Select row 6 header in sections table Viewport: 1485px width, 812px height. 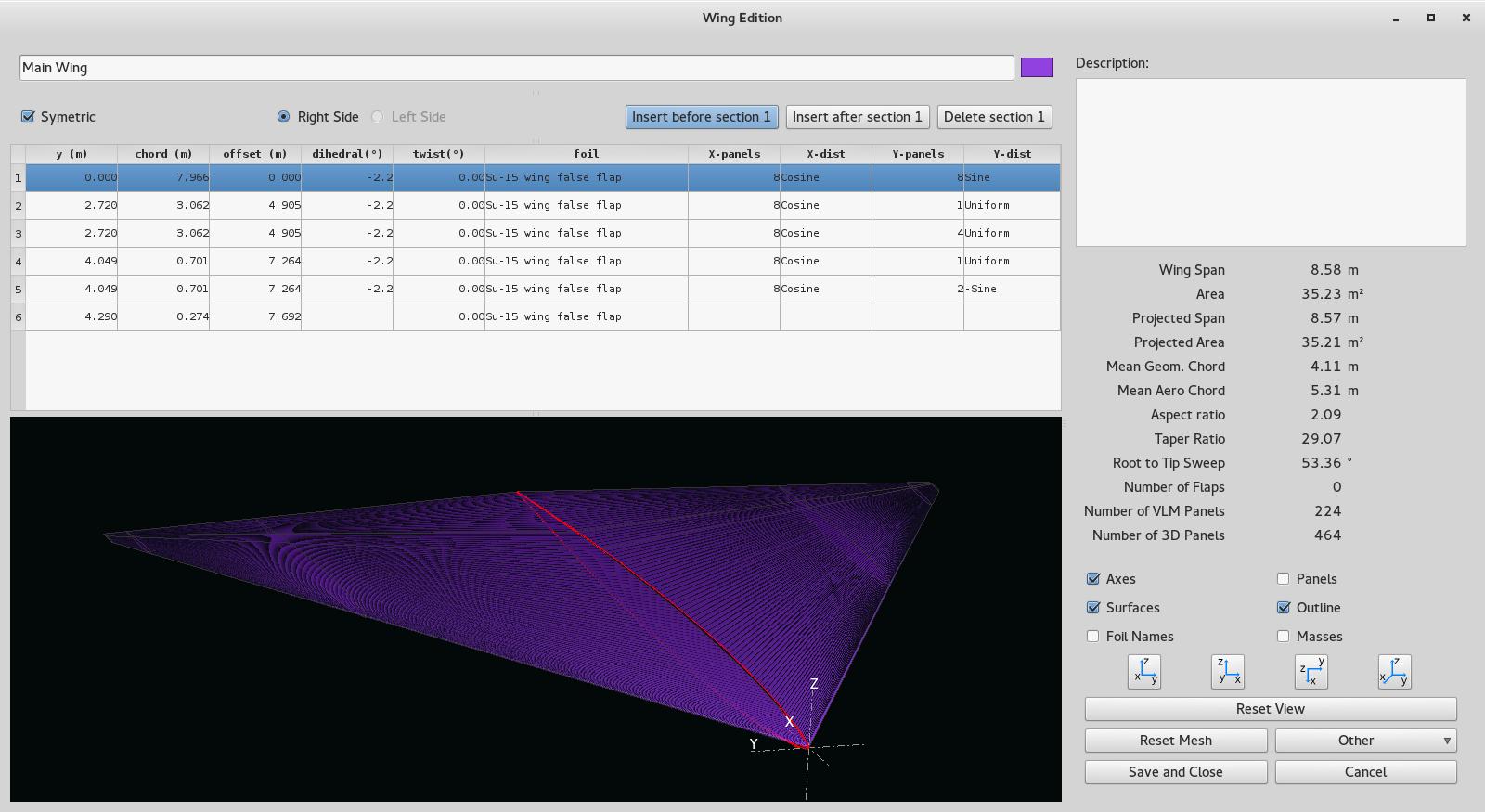18,317
